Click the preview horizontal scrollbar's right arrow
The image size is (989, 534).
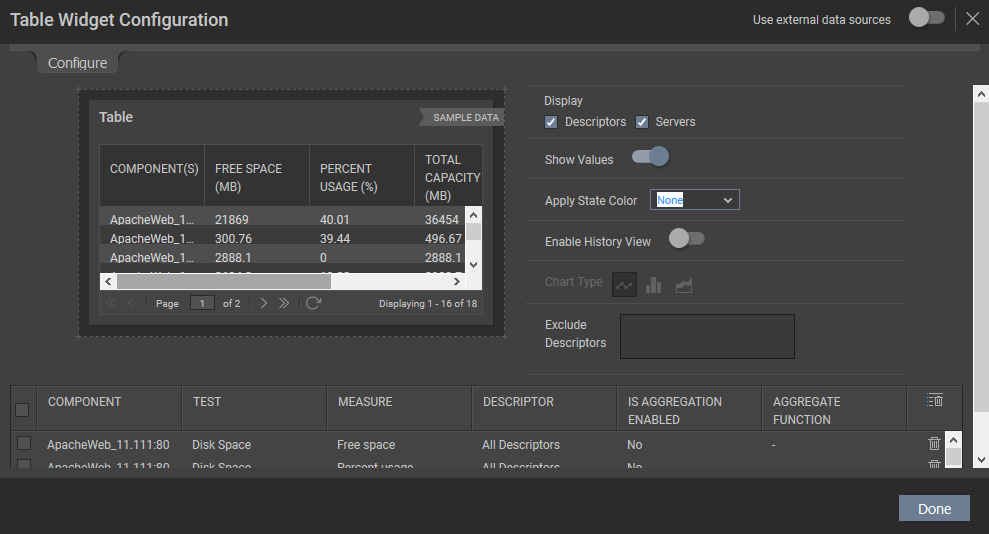click(457, 281)
